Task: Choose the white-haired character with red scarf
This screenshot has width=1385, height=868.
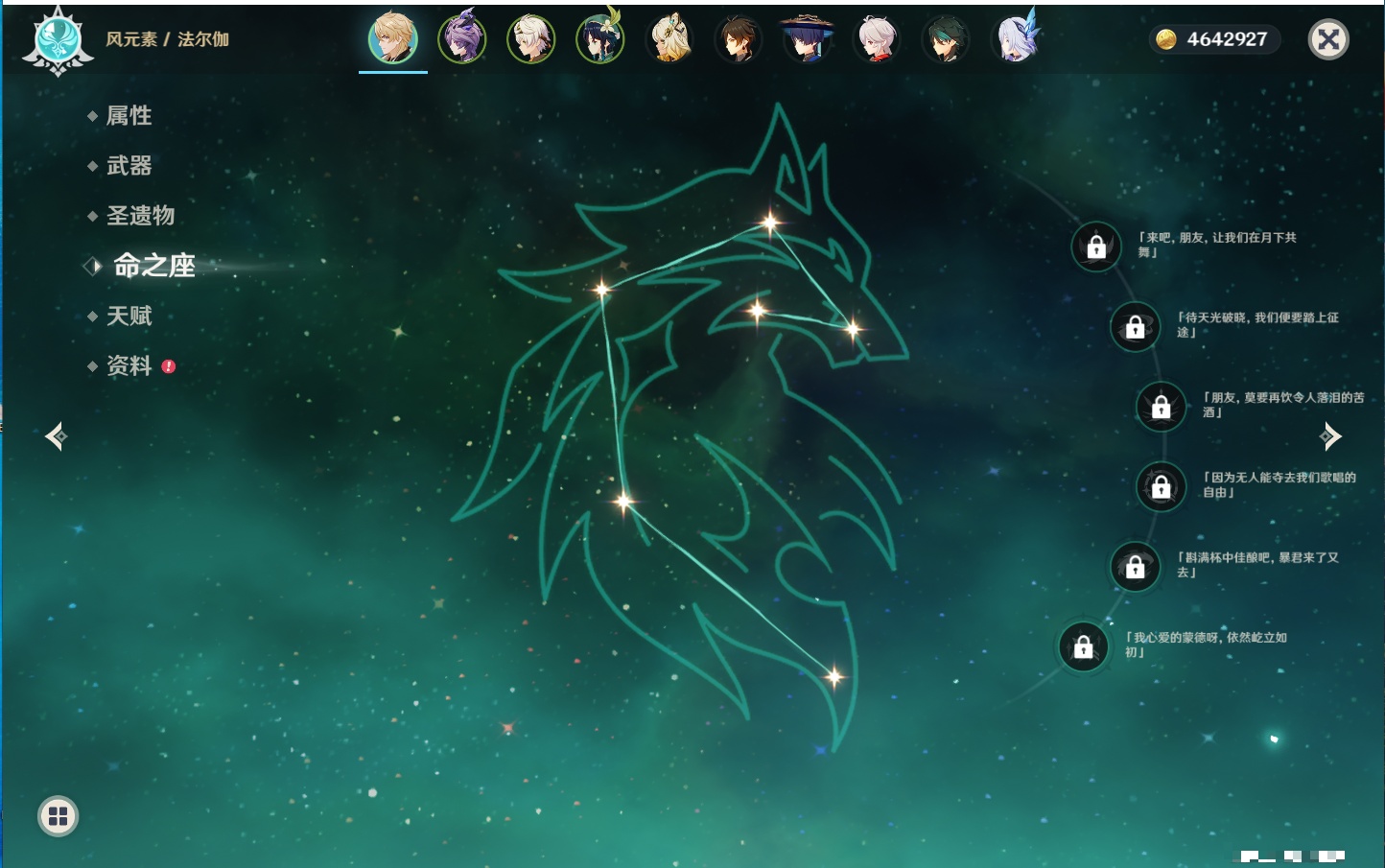Action: pos(877,38)
